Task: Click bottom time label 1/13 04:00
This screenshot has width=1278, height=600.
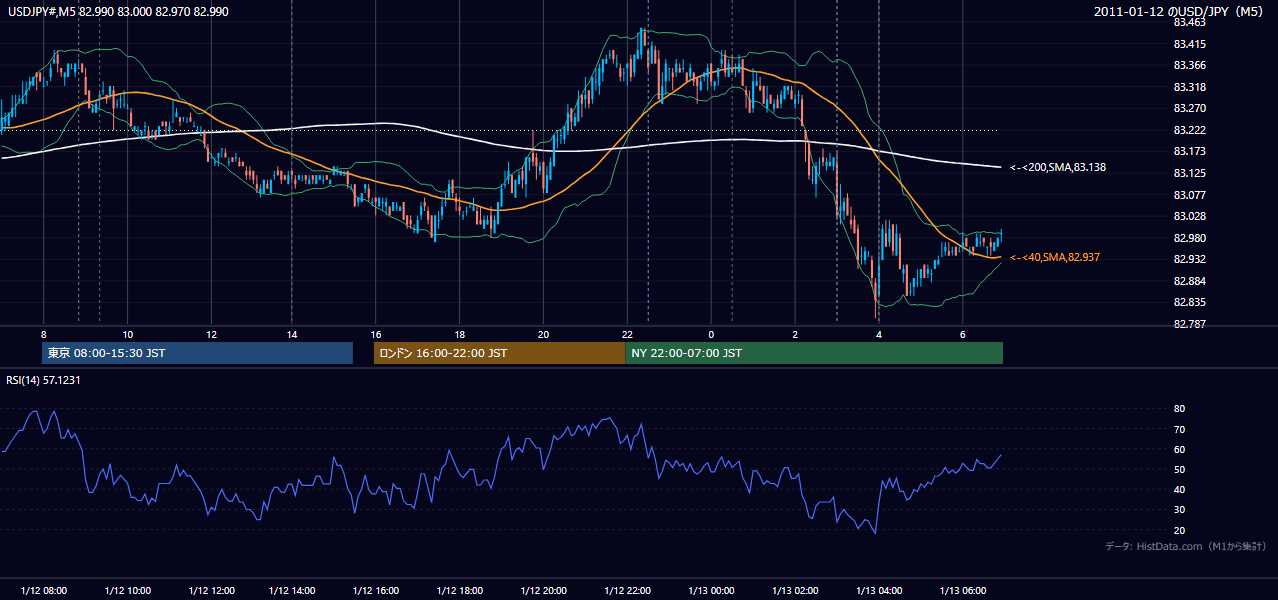Action: (x=879, y=591)
